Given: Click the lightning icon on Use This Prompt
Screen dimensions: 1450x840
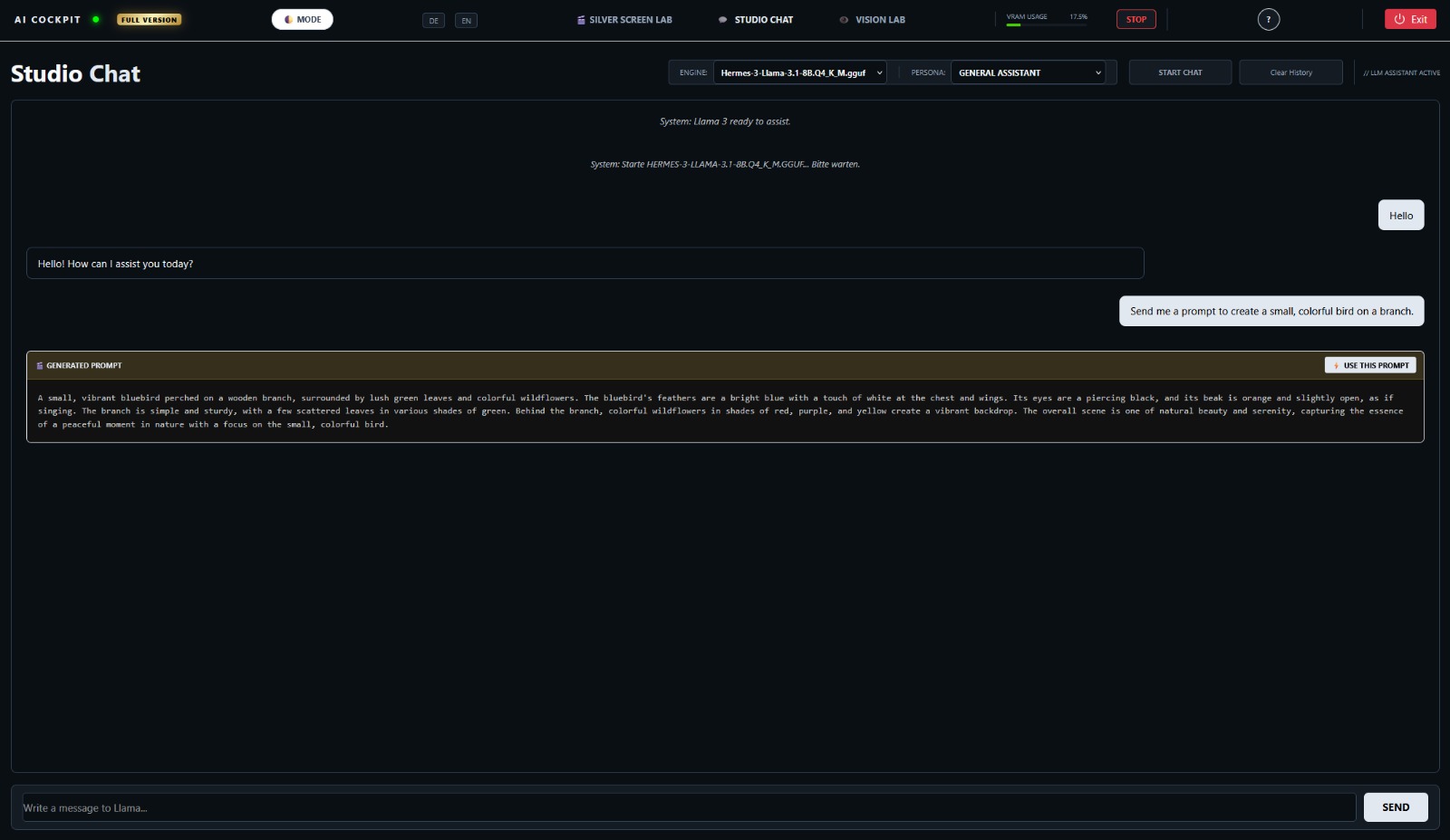Looking at the screenshot, I should (x=1336, y=365).
